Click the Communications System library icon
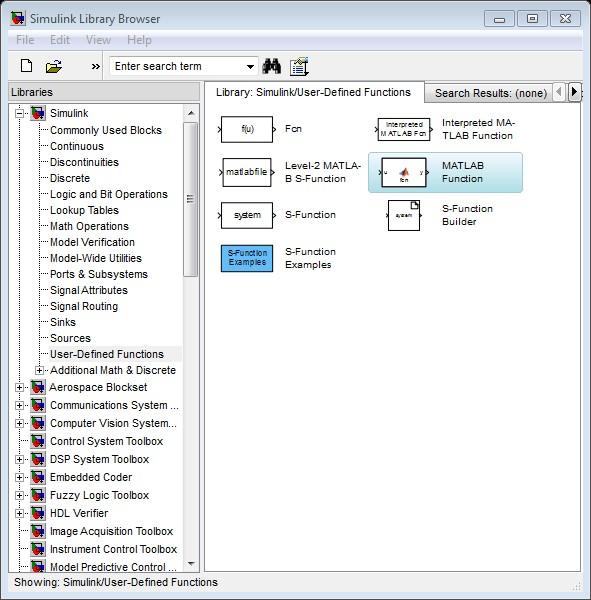Image resolution: width=591 pixels, height=600 pixels. pyautogui.click(x=38, y=405)
